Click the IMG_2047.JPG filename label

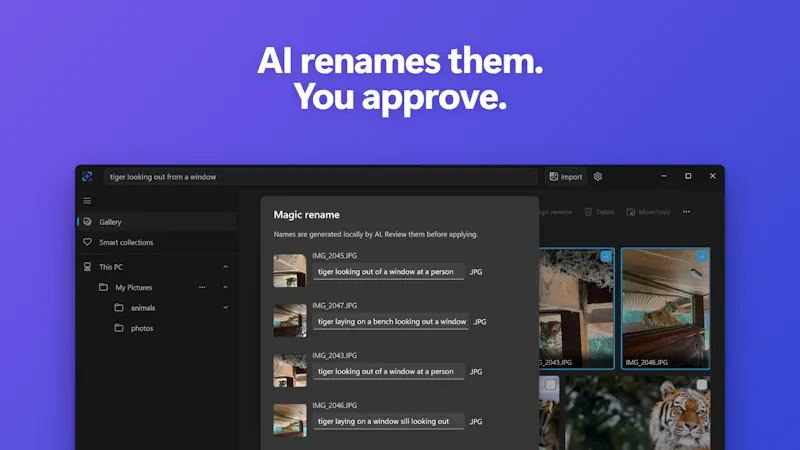click(x=335, y=306)
